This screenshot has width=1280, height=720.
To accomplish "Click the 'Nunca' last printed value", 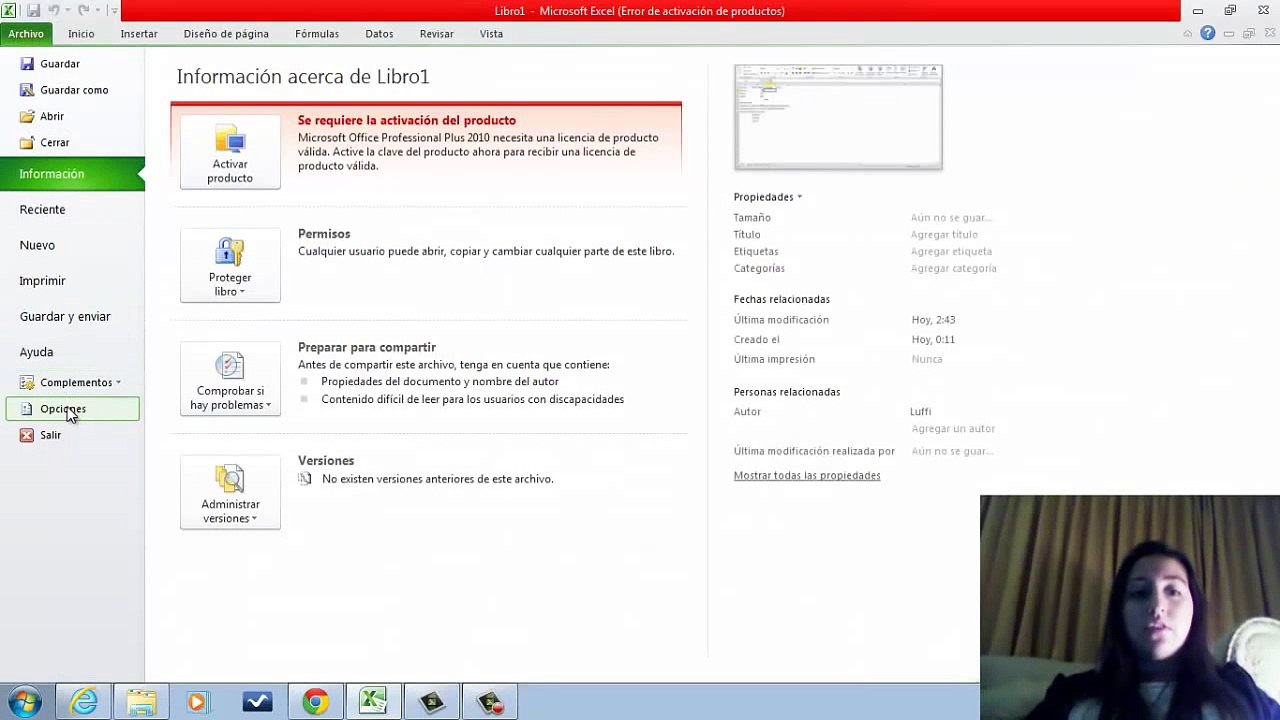I will pyautogui.click(x=927, y=359).
